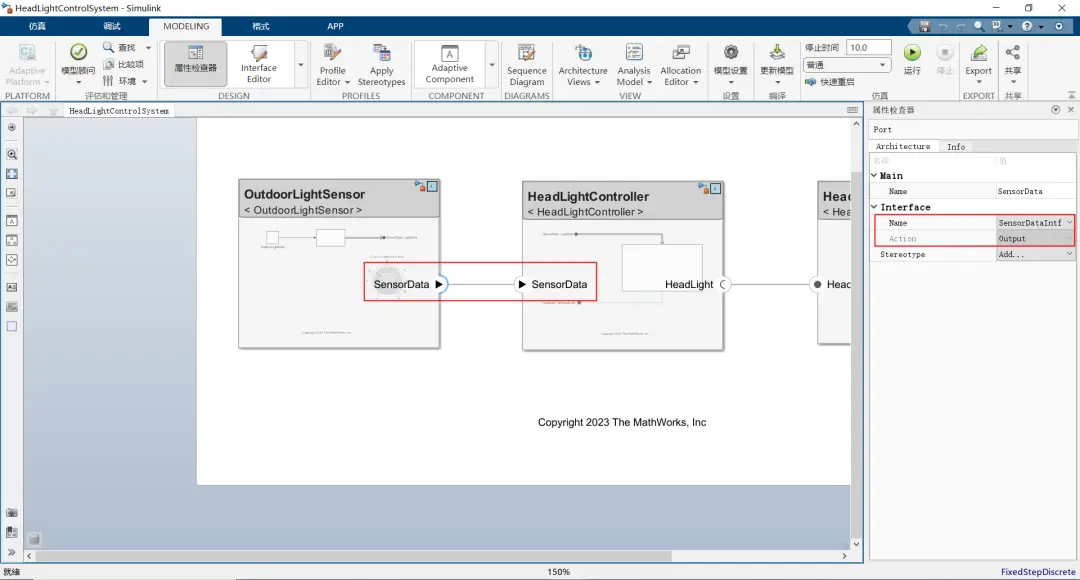
Task: Click Apply Stereotypes icon
Action: coord(382,53)
